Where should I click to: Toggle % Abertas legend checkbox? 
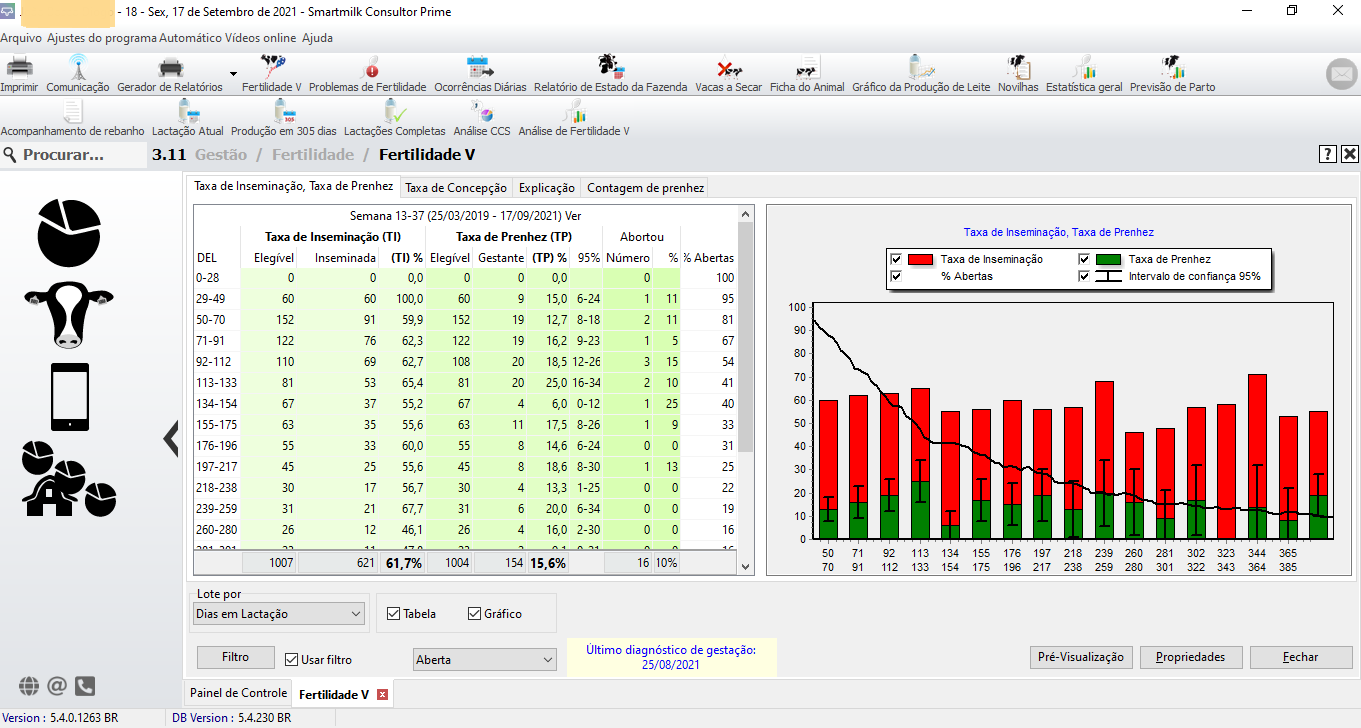pyautogui.click(x=896, y=276)
